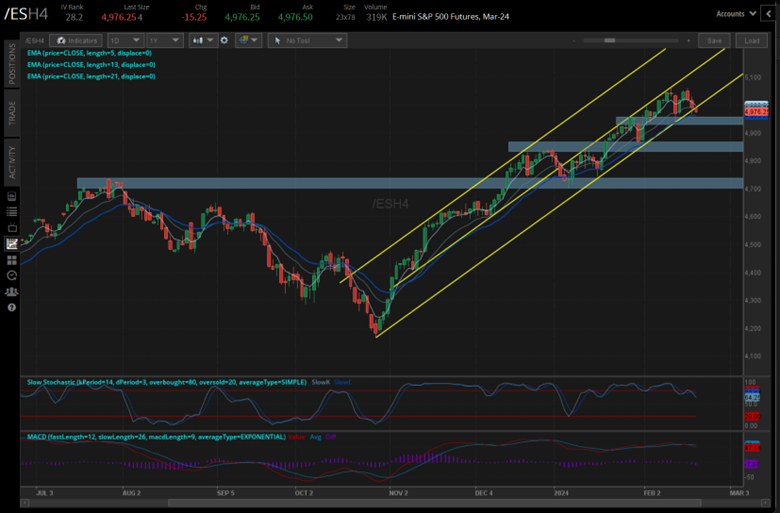This screenshot has width=780, height=513.
Task: Collapse the right panel with arrow icon
Action: pyautogui.click(x=770, y=14)
